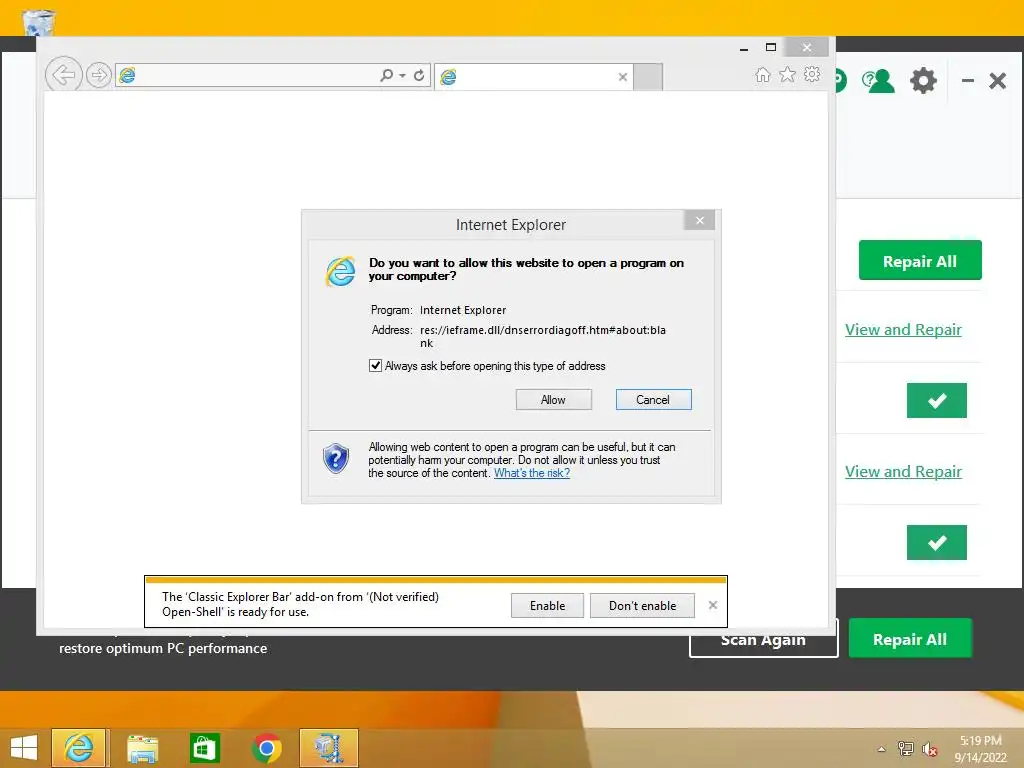
Task: Uncheck 'Always ask before opening this type'
Action: (x=375, y=366)
